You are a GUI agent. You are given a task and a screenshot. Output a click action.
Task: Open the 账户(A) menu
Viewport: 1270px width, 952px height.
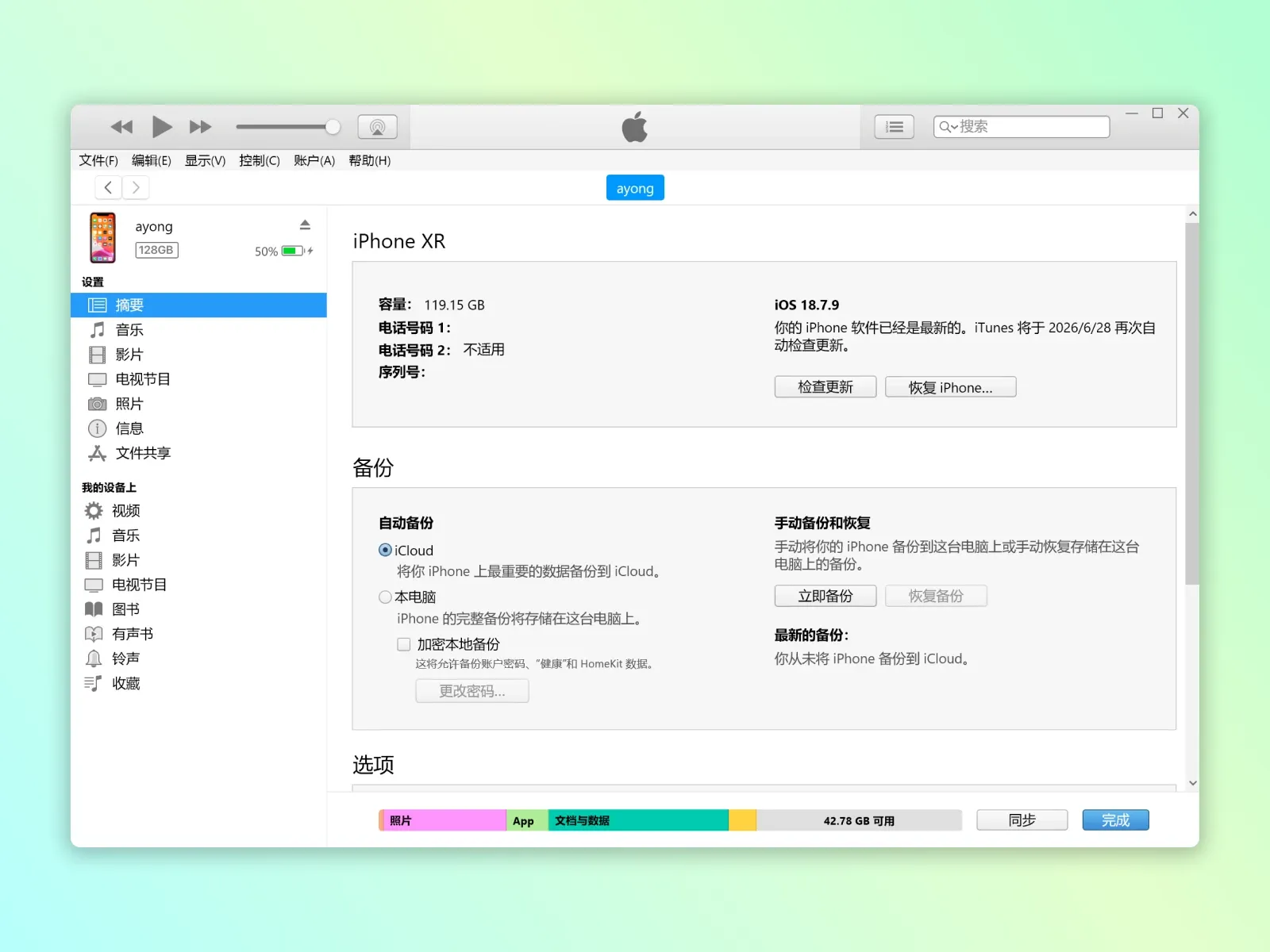[x=314, y=160]
